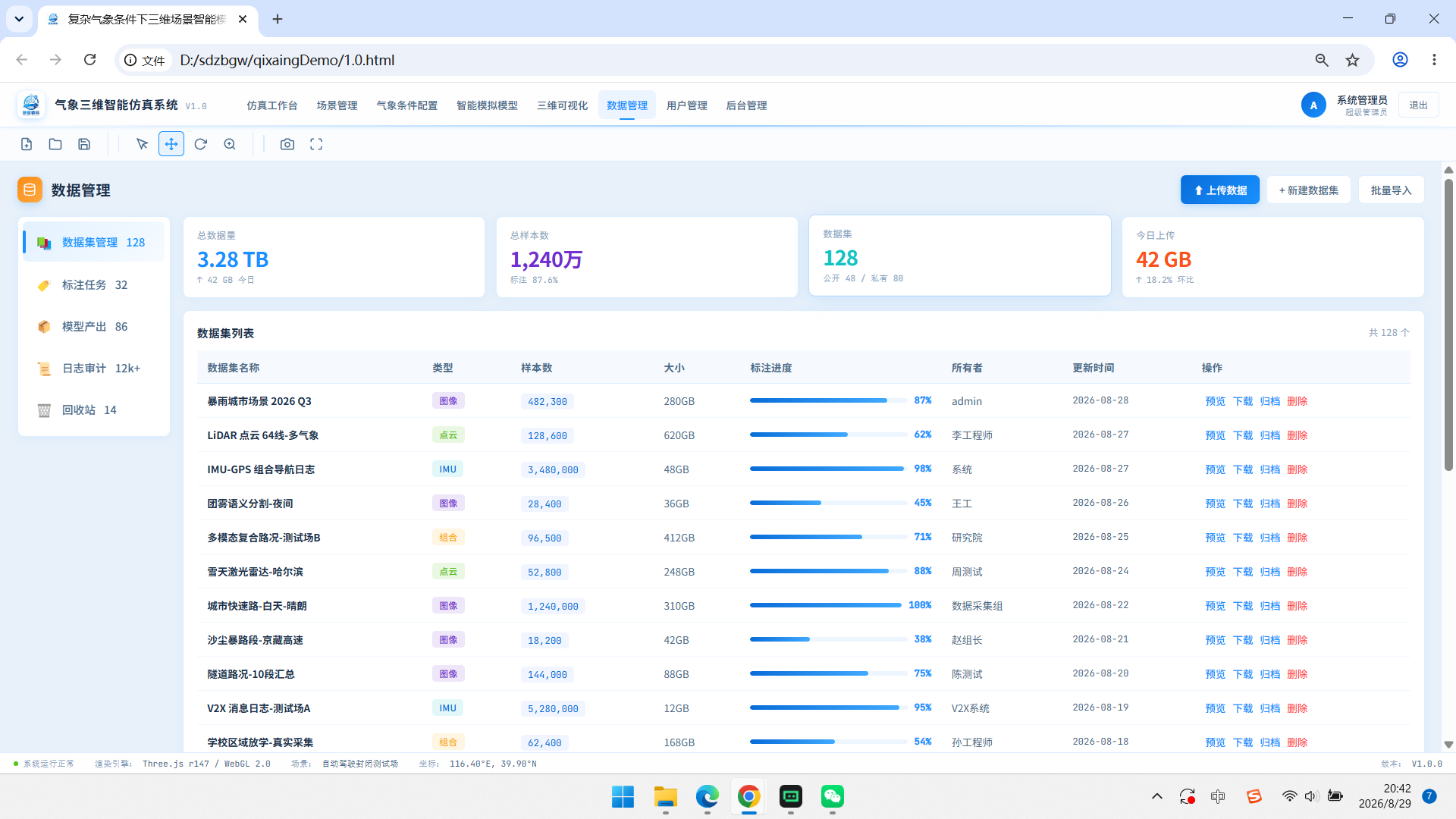
Task: Open the folder icon in the toolbar
Action: tap(55, 144)
